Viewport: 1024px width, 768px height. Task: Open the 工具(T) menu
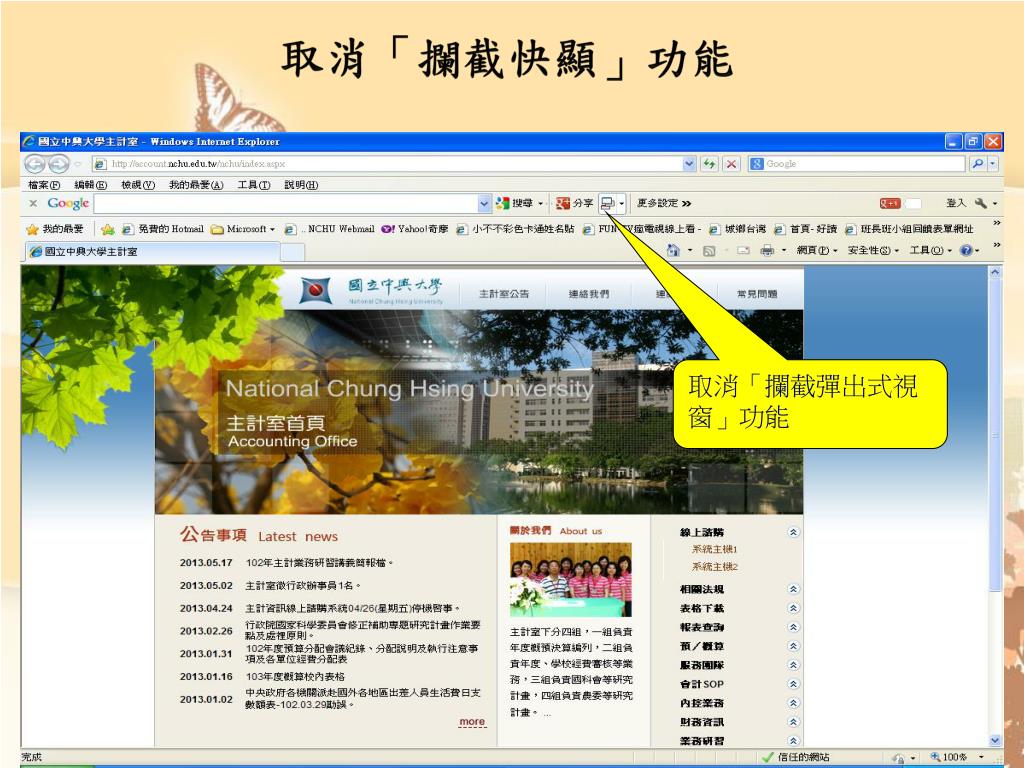coord(253,185)
